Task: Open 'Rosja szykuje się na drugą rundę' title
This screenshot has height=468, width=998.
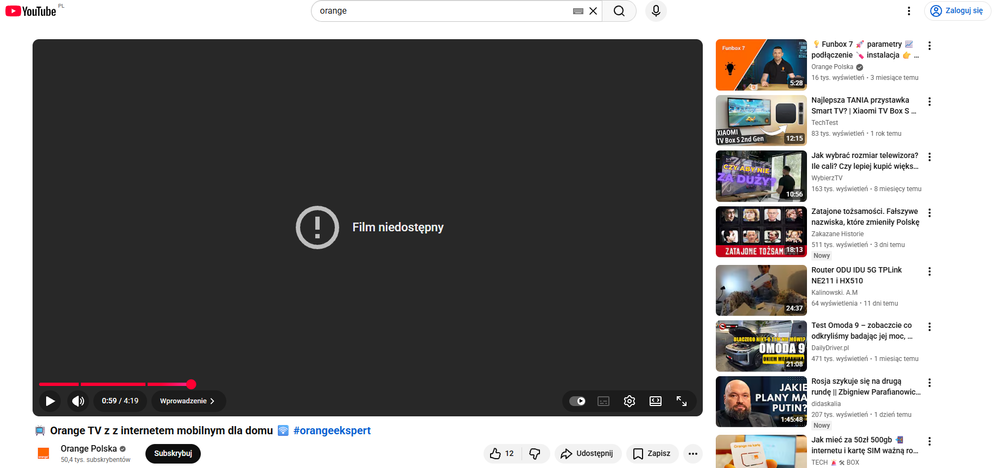Action: click(866, 386)
